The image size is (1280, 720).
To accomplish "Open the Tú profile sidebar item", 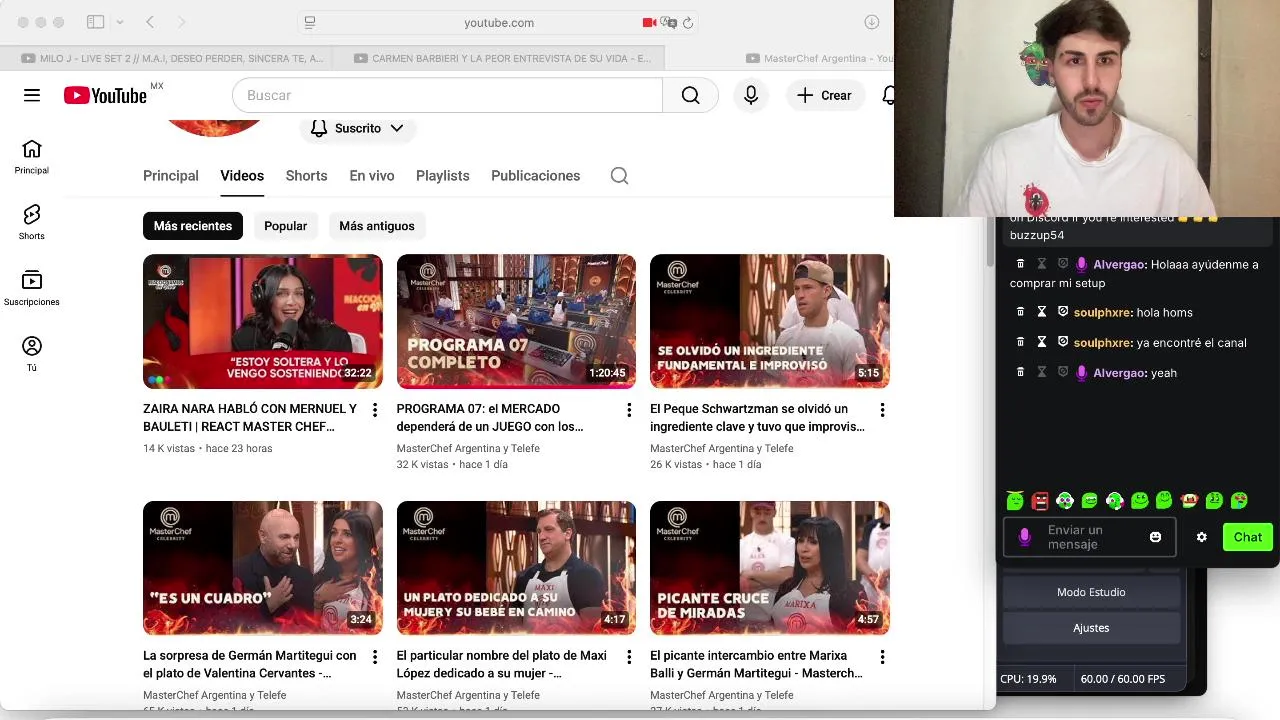I will click(x=32, y=355).
